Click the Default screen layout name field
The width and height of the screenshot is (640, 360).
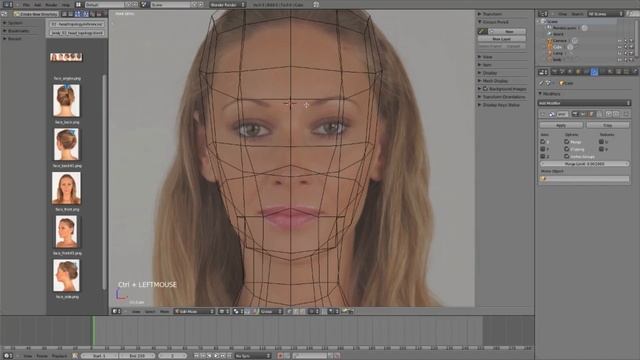pos(104,4)
